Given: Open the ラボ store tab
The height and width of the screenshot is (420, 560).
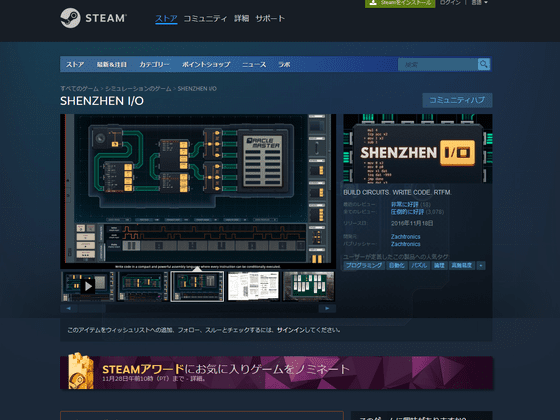Looking at the screenshot, I should pos(284,65).
